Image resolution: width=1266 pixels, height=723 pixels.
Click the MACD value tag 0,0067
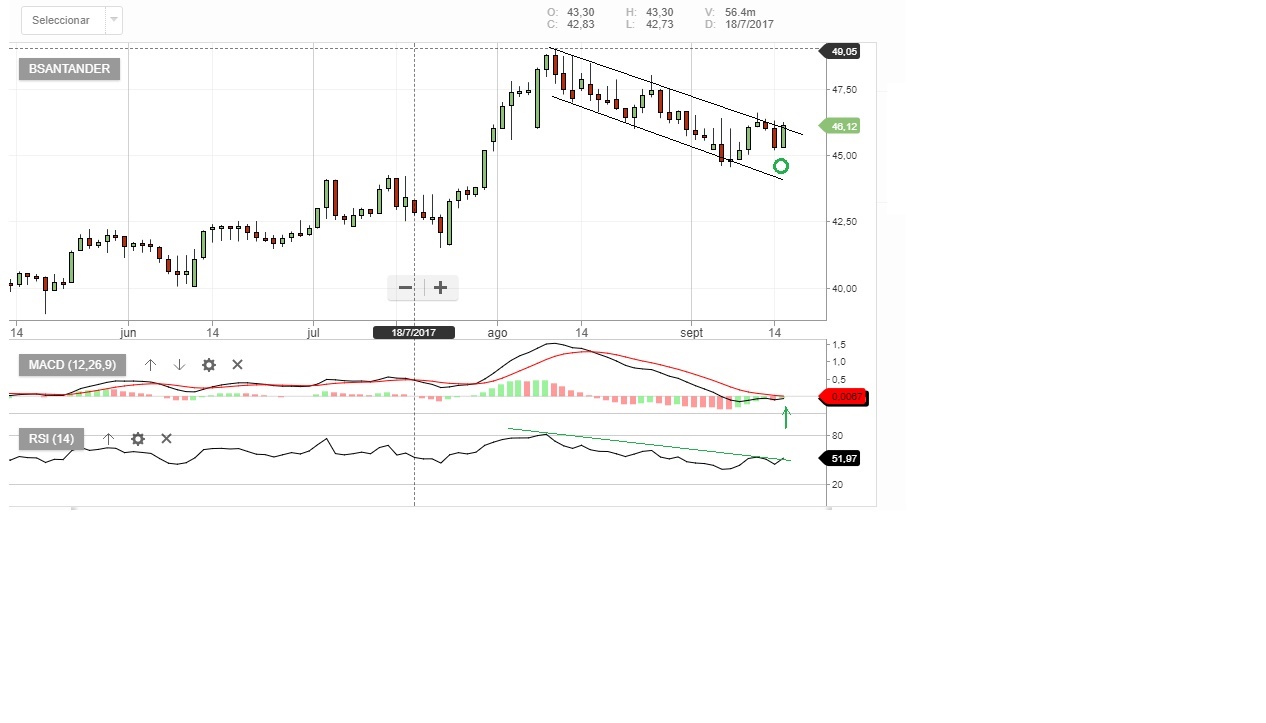(842, 397)
